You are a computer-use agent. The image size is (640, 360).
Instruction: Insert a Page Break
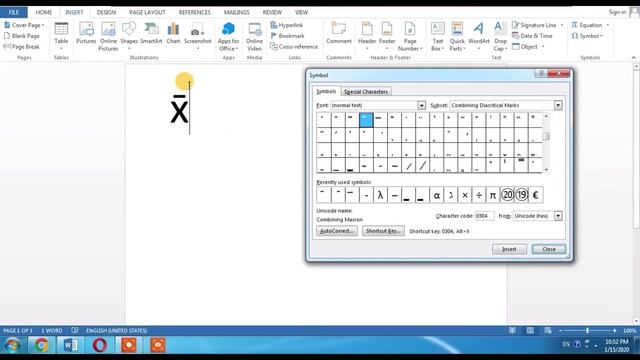pyautogui.click(x=22, y=47)
